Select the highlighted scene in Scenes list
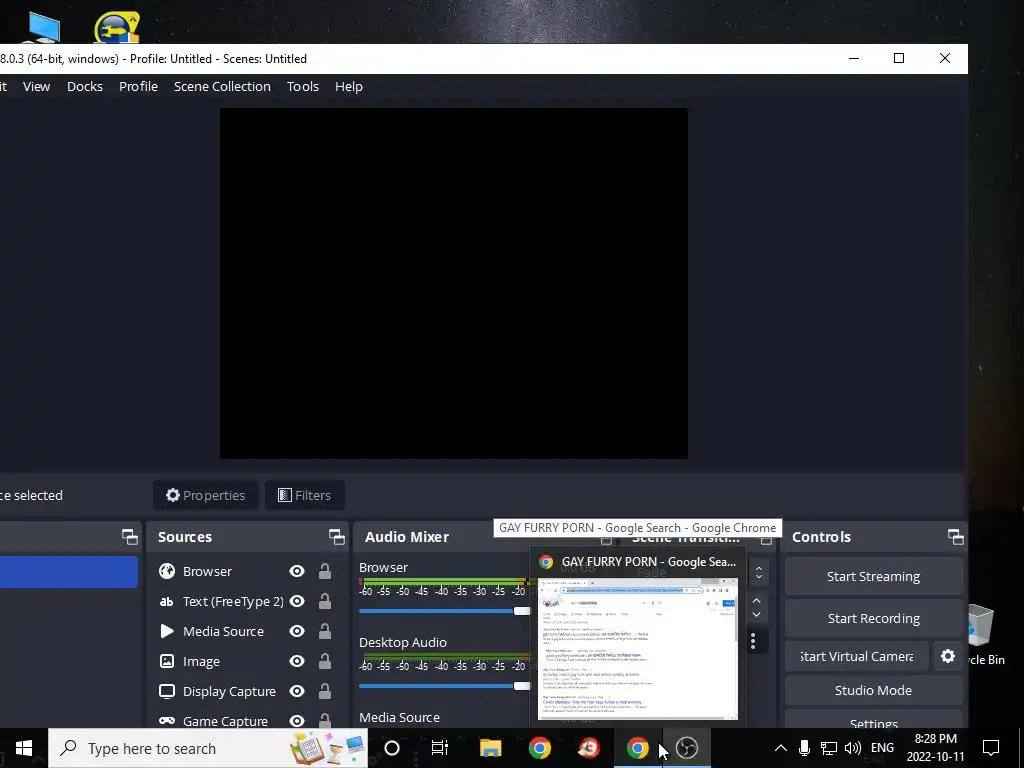Viewport: 1024px width, 768px height. pos(69,572)
